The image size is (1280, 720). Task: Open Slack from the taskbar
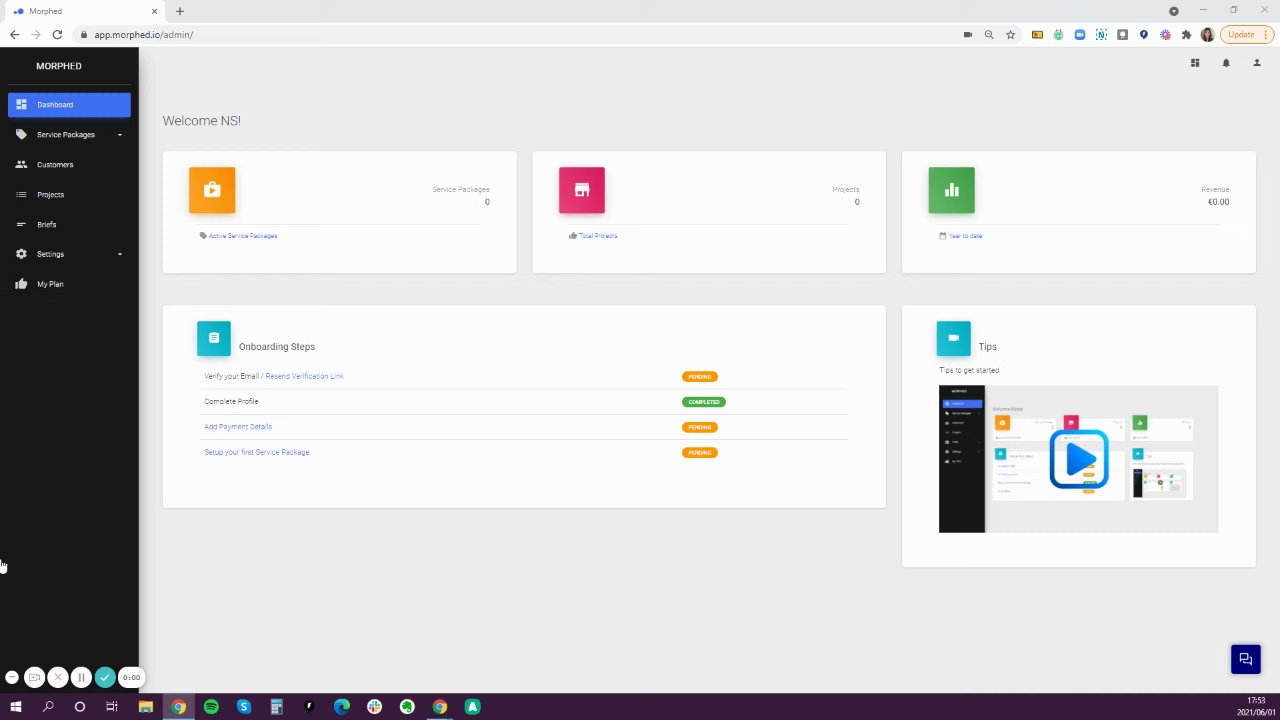coord(374,707)
